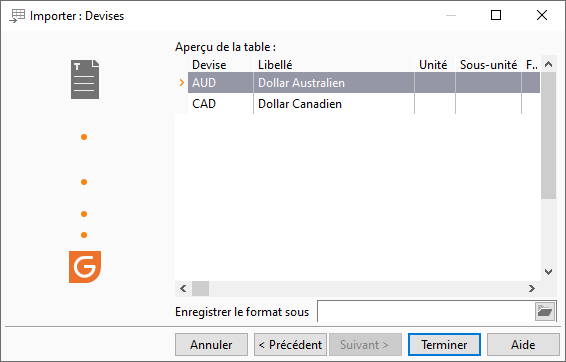Viewport: 566px width, 362px height.
Task: Click the Enregistrer le format sous input field
Action: (426, 311)
